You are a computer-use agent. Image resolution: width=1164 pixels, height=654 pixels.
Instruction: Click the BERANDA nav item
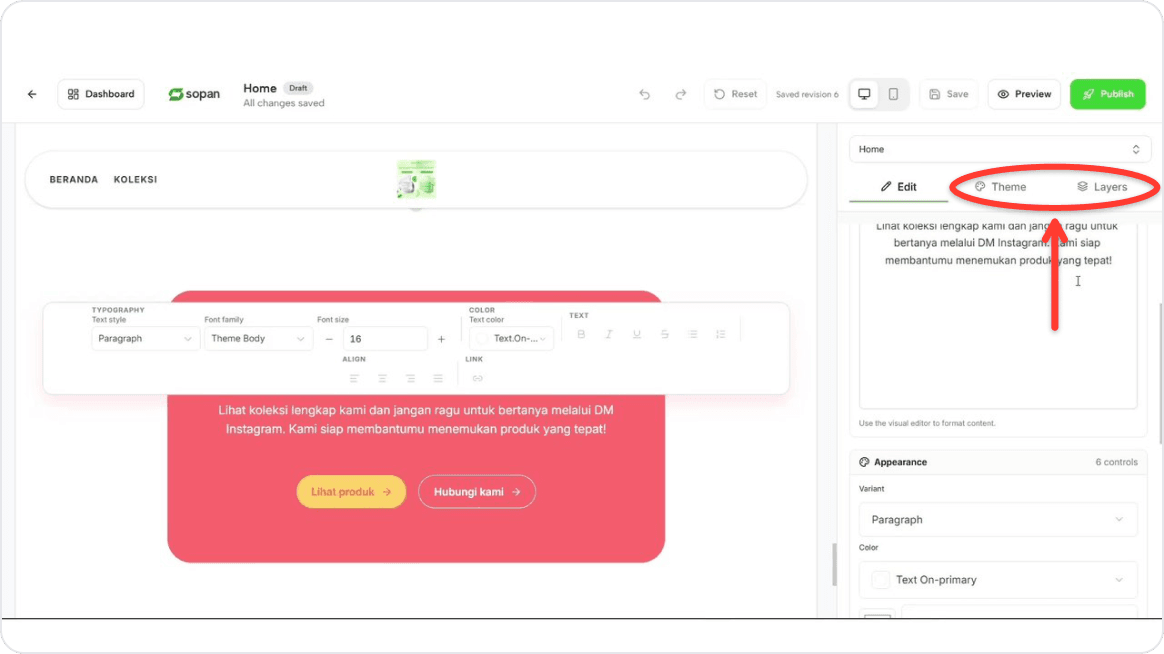(x=73, y=180)
